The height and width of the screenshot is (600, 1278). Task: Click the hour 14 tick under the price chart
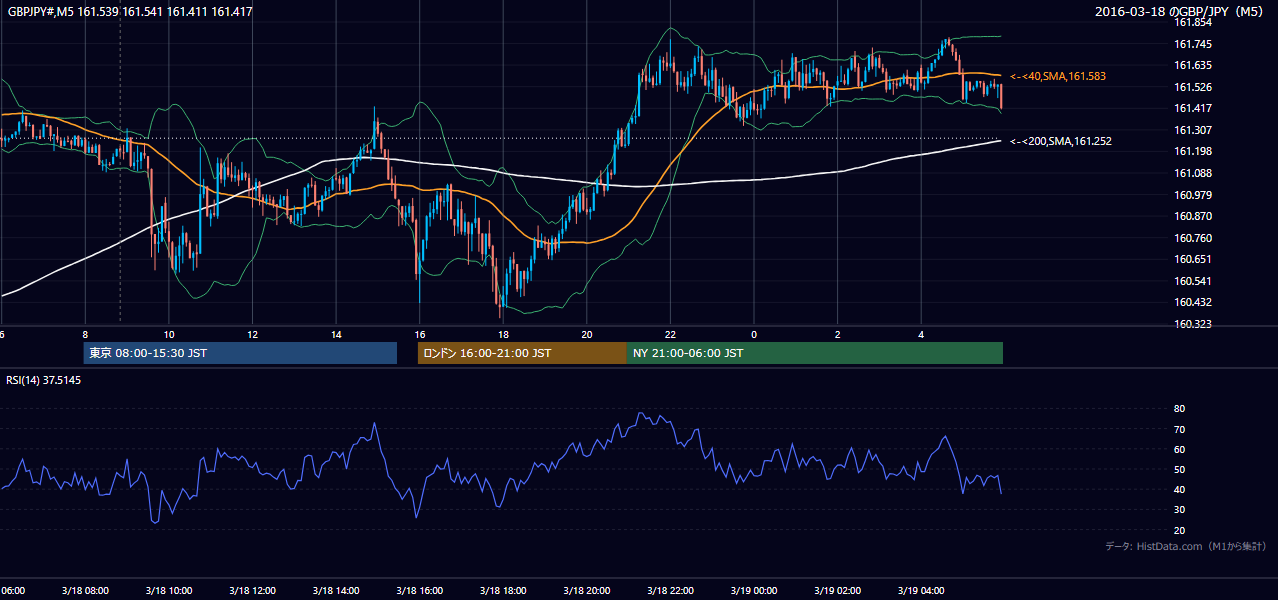pos(336,335)
